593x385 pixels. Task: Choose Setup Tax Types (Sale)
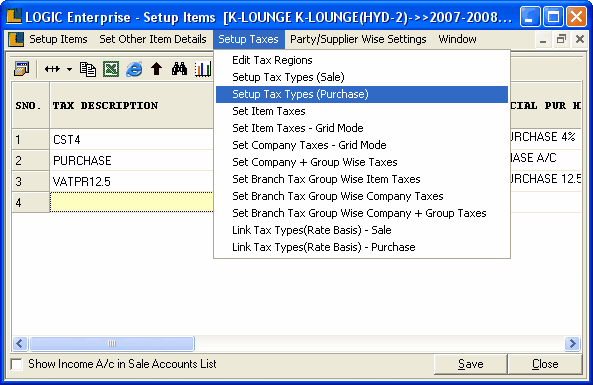click(x=362, y=77)
